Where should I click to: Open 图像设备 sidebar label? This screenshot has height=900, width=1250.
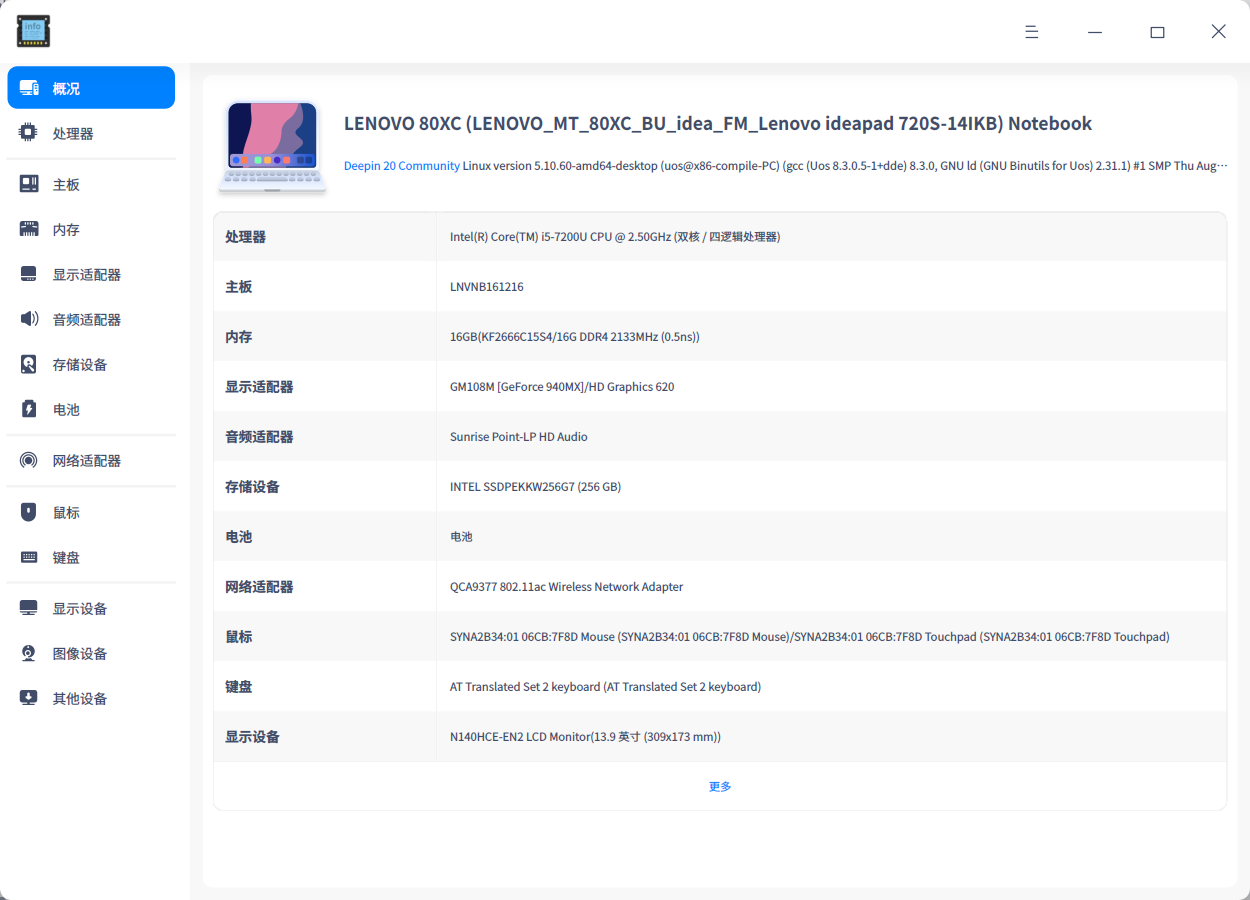pyautogui.click(x=80, y=653)
